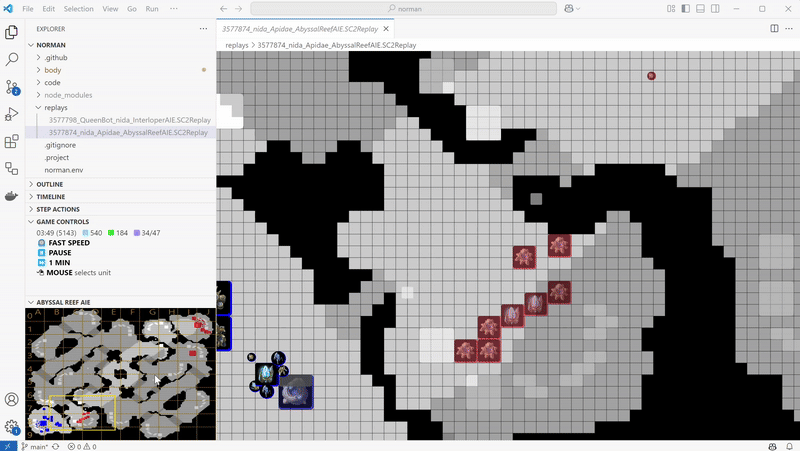
Task: Open 3577798_QueenBot_nida_InterloperAIE replay file
Action: [121, 120]
